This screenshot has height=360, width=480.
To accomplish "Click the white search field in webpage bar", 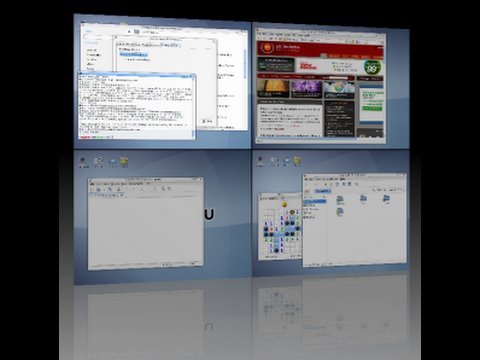I will point(339,78).
